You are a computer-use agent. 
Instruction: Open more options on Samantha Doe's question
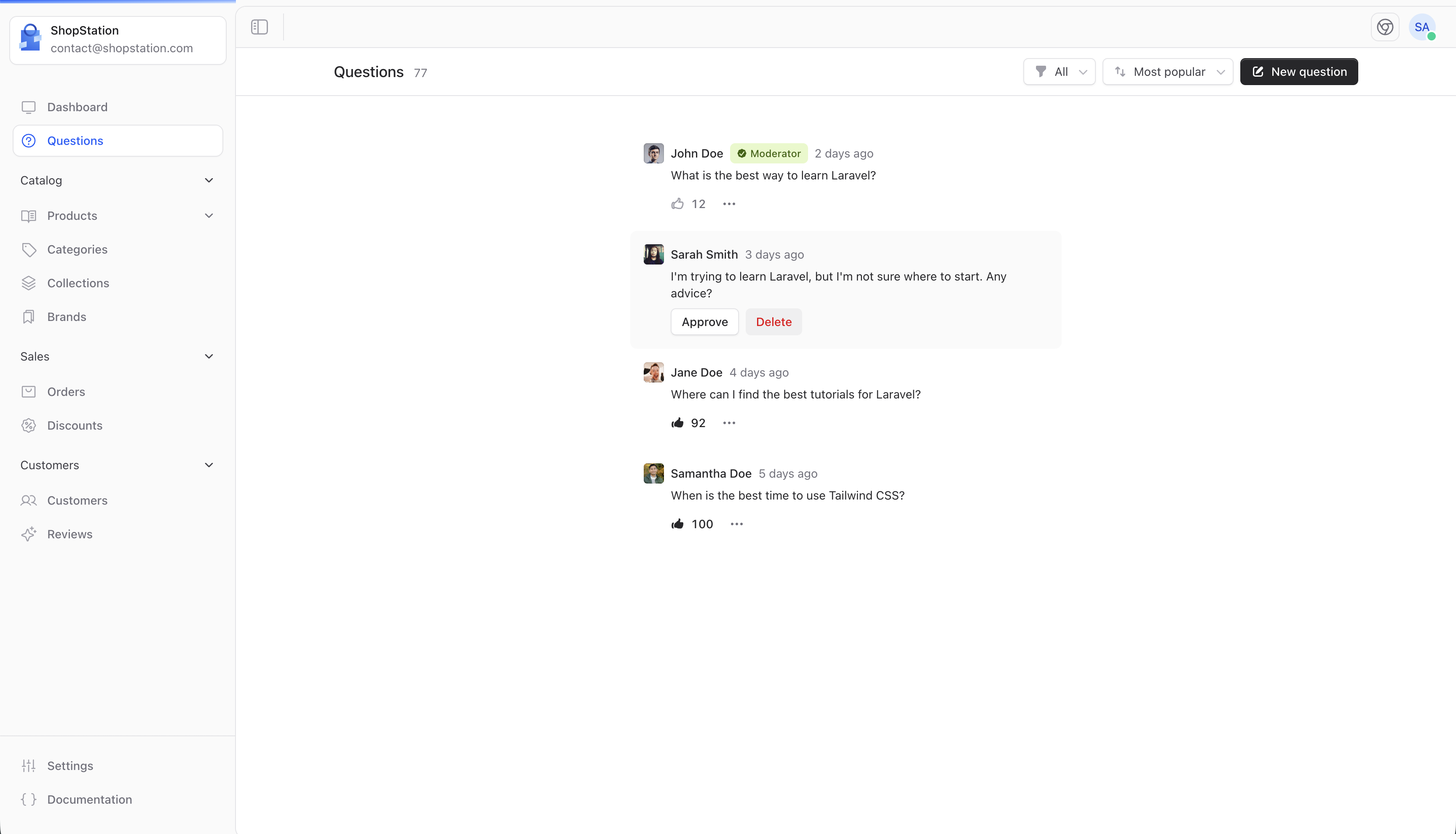click(736, 524)
